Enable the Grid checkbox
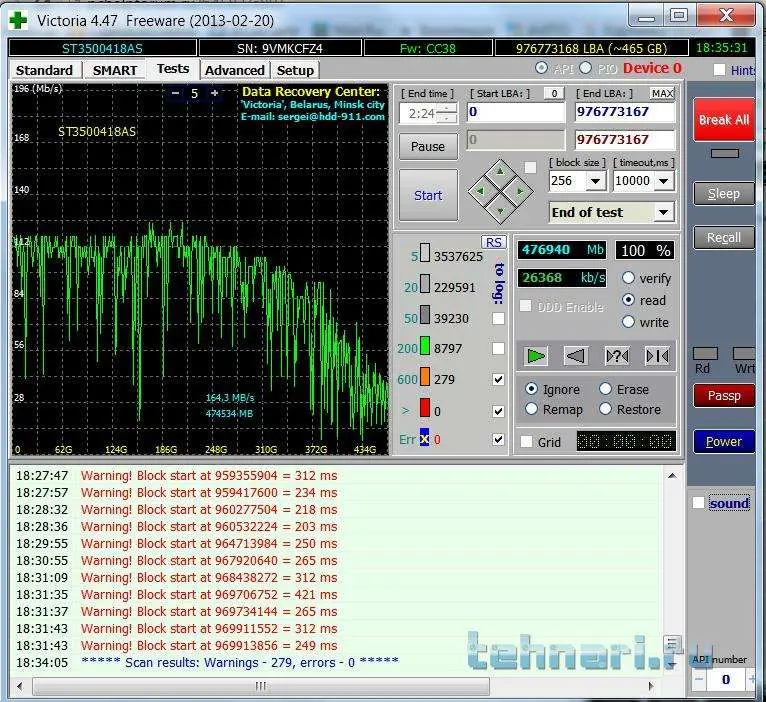Image resolution: width=766 pixels, height=702 pixels. (x=527, y=441)
